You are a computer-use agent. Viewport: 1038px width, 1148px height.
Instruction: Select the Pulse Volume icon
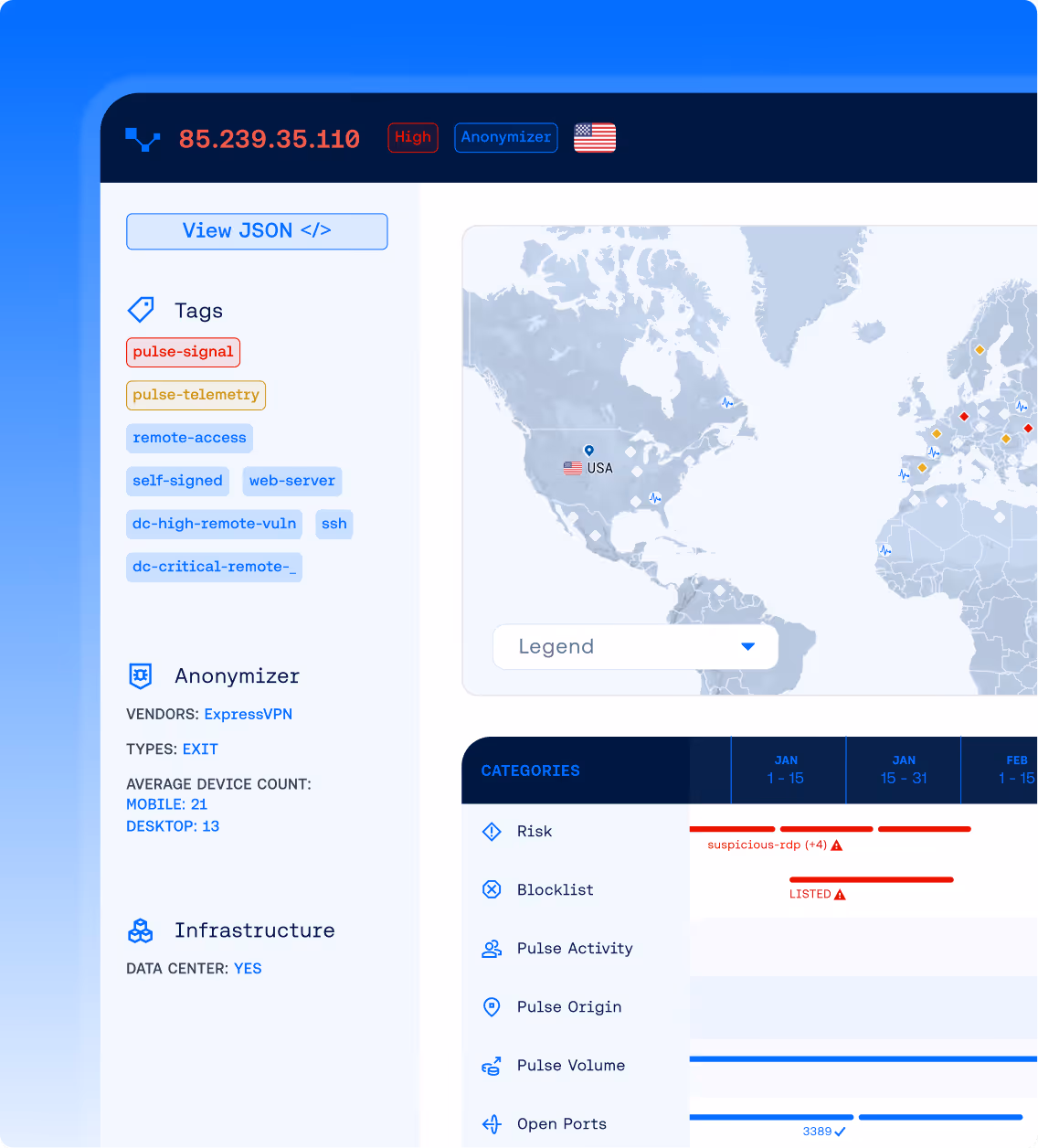pos(492,1065)
